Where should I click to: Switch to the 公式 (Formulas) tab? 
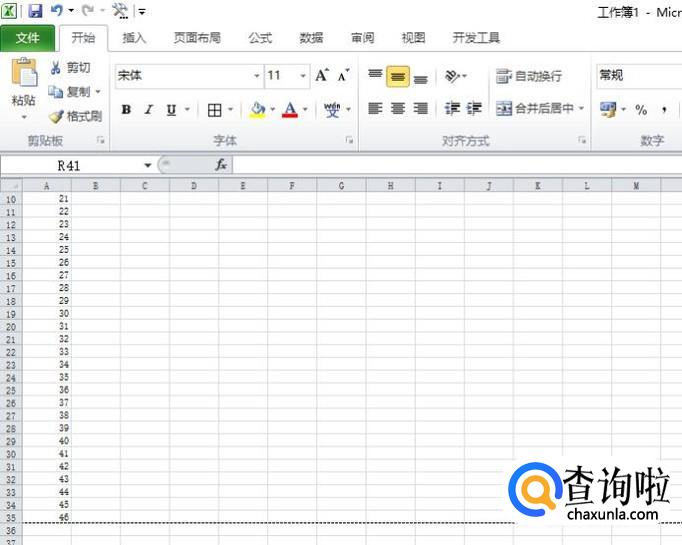tap(260, 38)
